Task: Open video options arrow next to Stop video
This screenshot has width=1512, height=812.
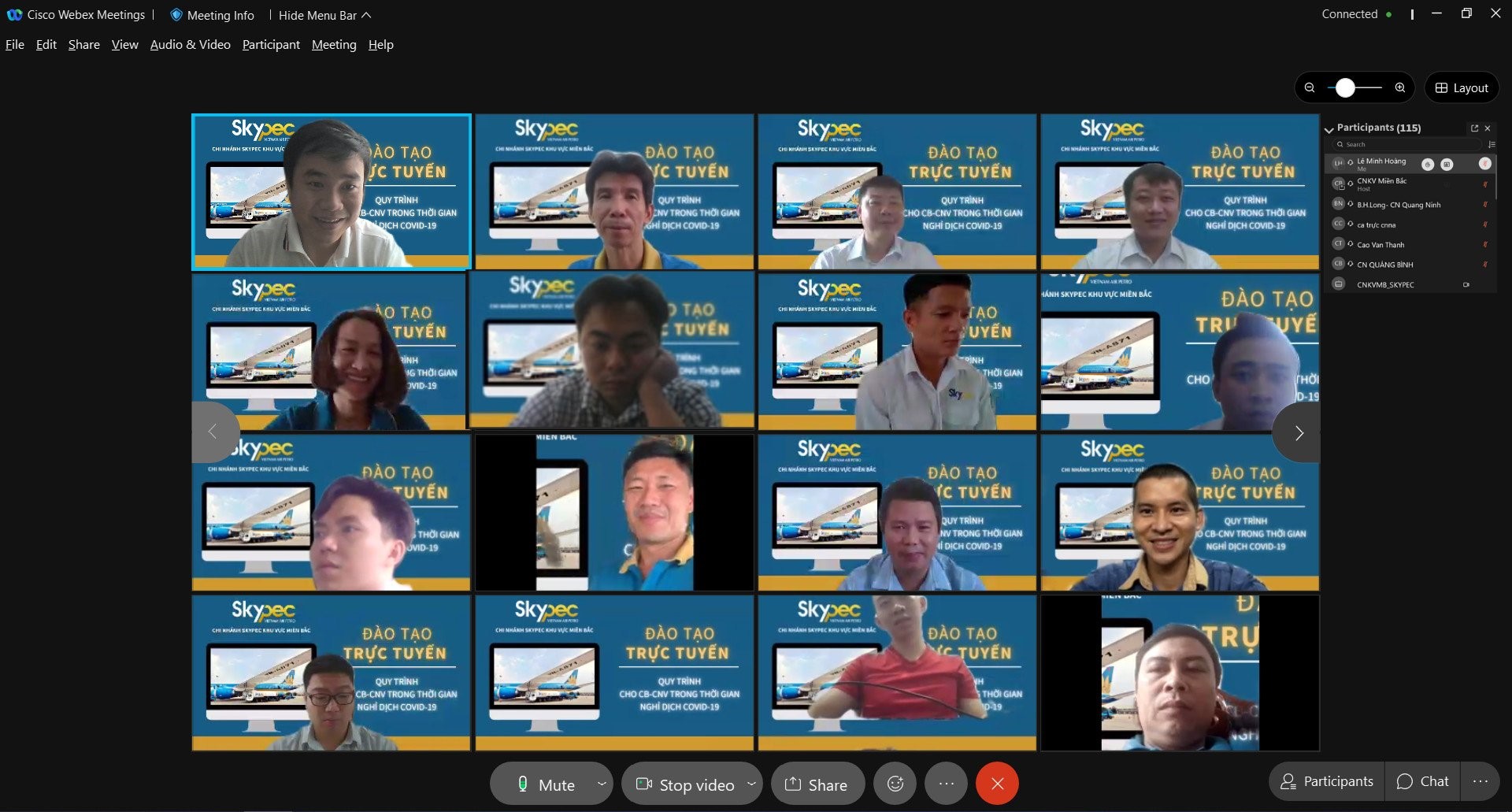Action: pyautogui.click(x=751, y=784)
